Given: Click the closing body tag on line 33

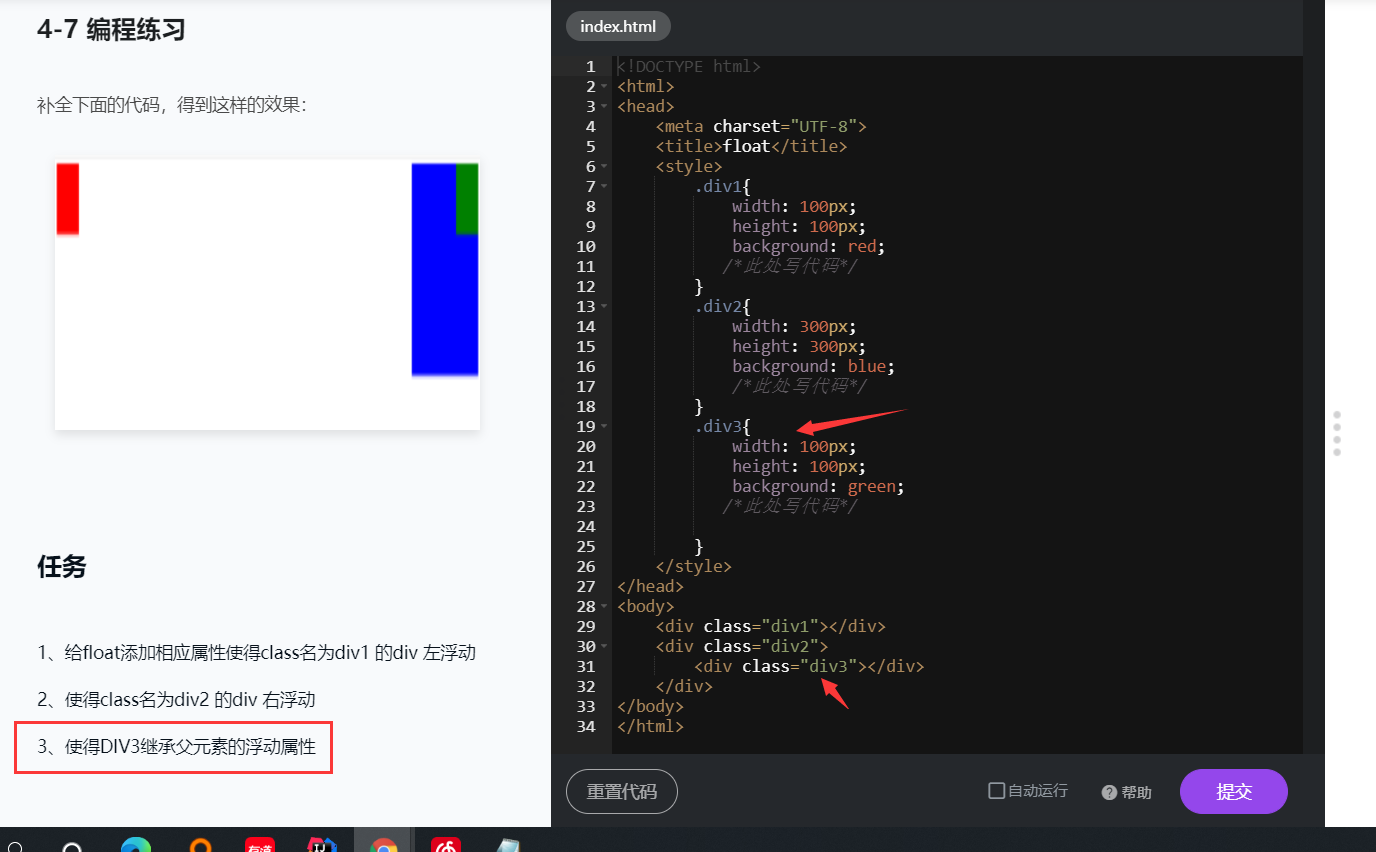Looking at the screenshot, I should click(x=650, y=706).
